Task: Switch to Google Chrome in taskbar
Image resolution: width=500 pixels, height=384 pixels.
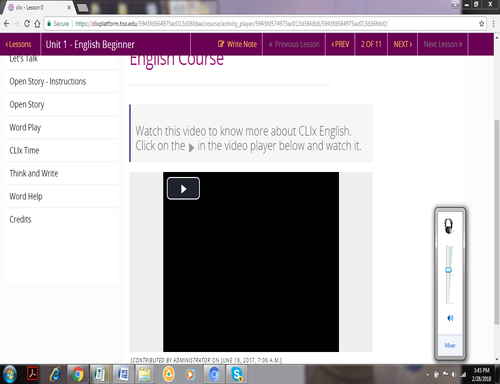Action: pos(78,374)
